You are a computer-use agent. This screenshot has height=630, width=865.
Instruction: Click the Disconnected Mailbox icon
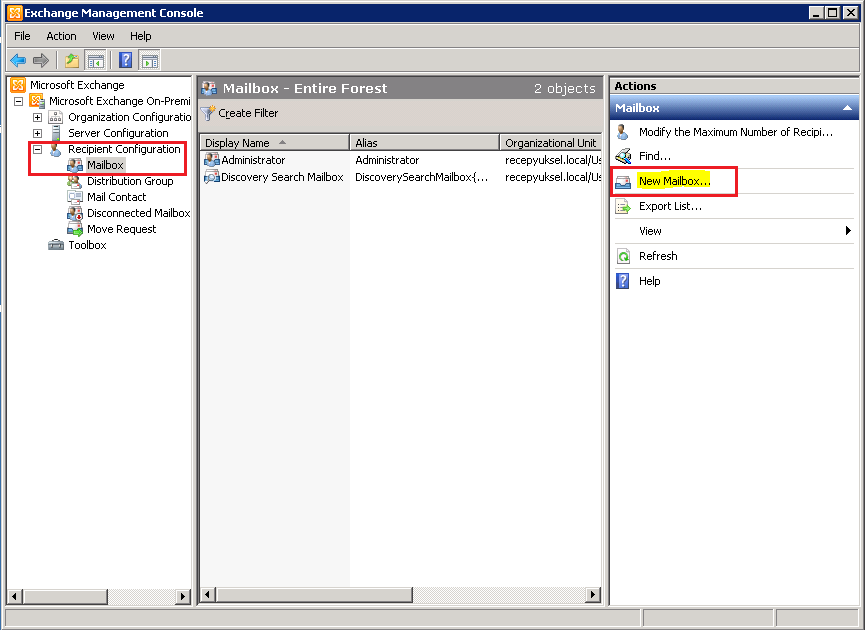[x=74, y=213]
